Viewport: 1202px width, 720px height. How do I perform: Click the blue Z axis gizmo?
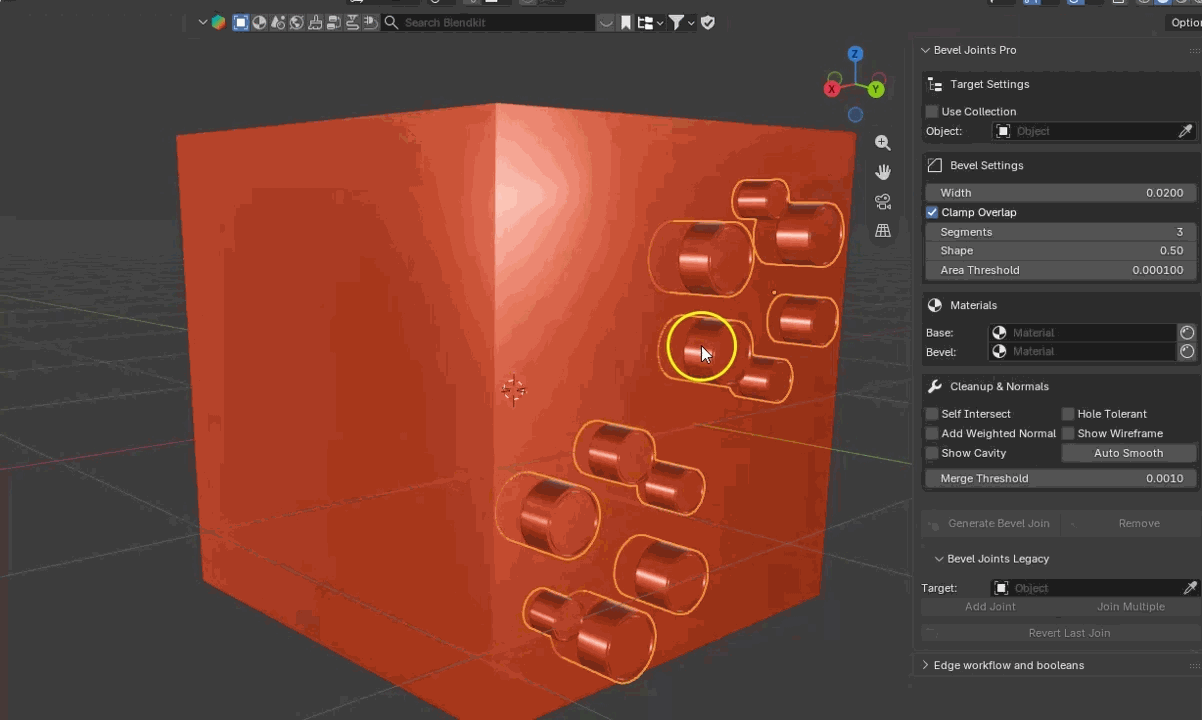(x=855, y=54)
